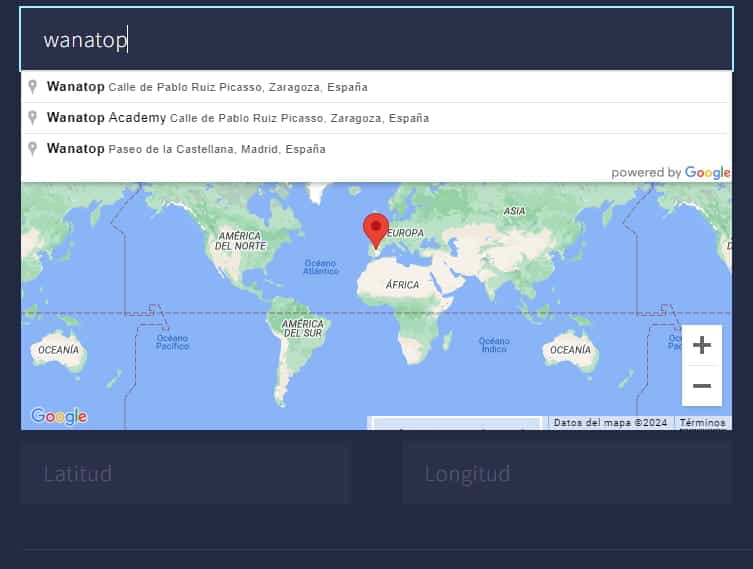The height and width of the screenshot is (569, 753).
Task: Click into the Longitud input field
Action: click(566, 473)
